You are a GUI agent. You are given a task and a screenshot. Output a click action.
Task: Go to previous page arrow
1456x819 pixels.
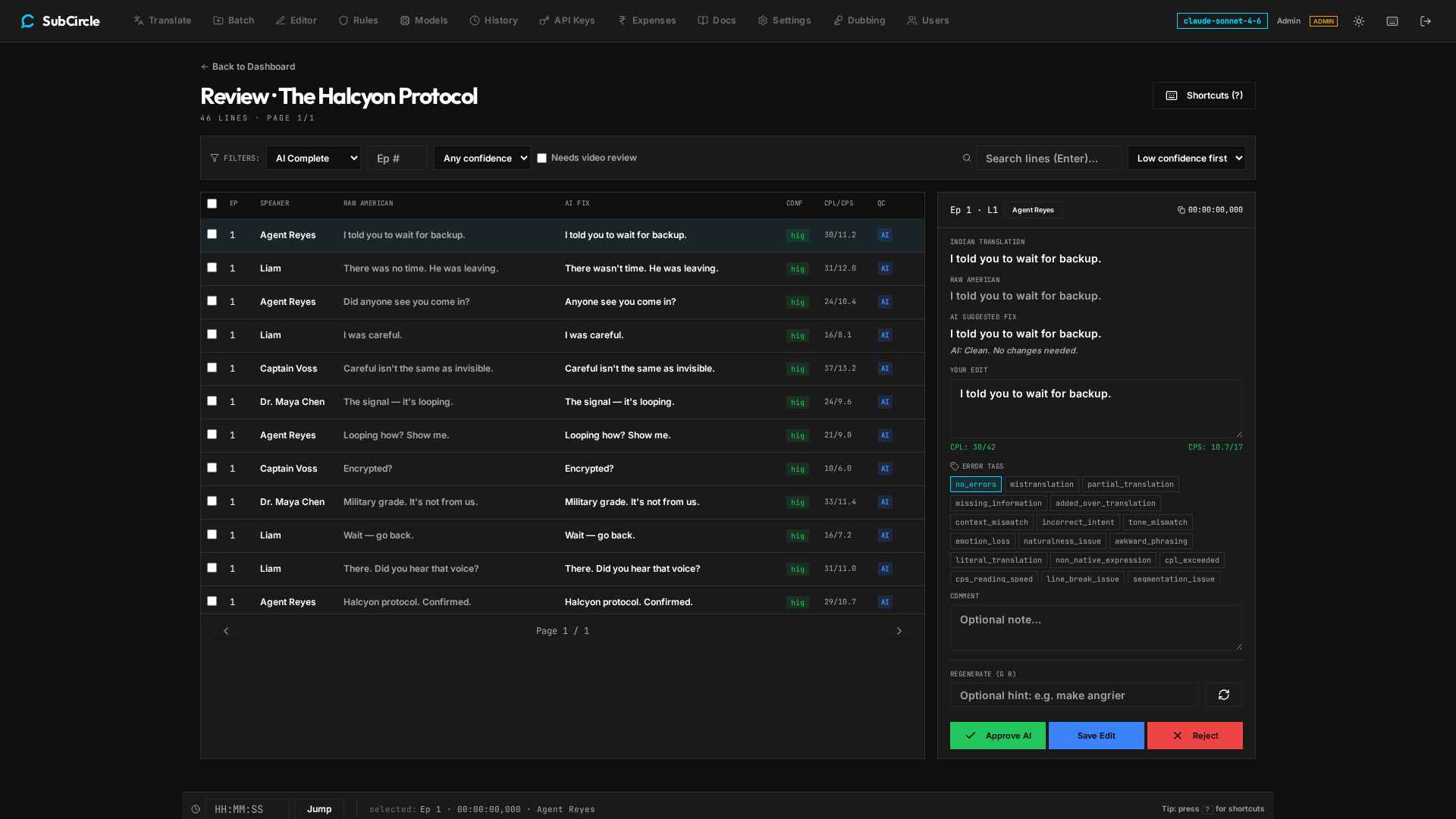pyautogui.click(x=226, y=631)
